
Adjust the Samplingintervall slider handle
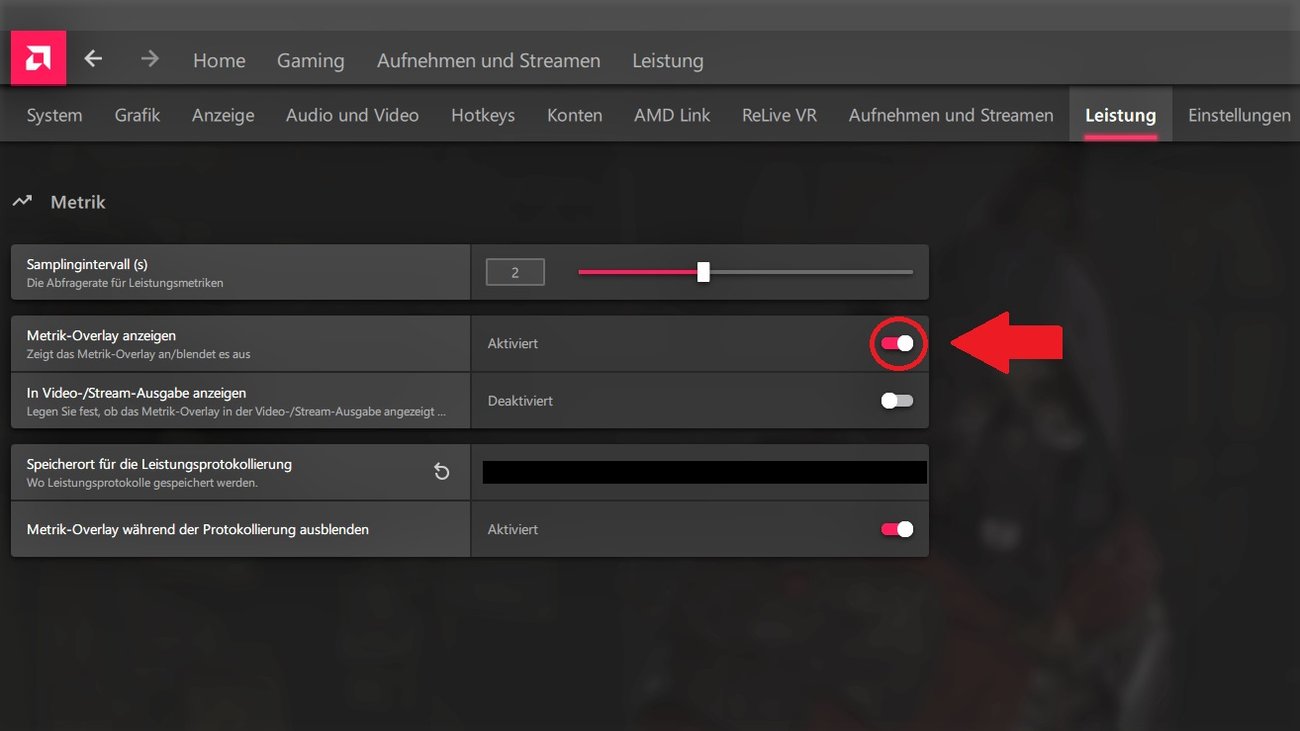pos(703,271)
